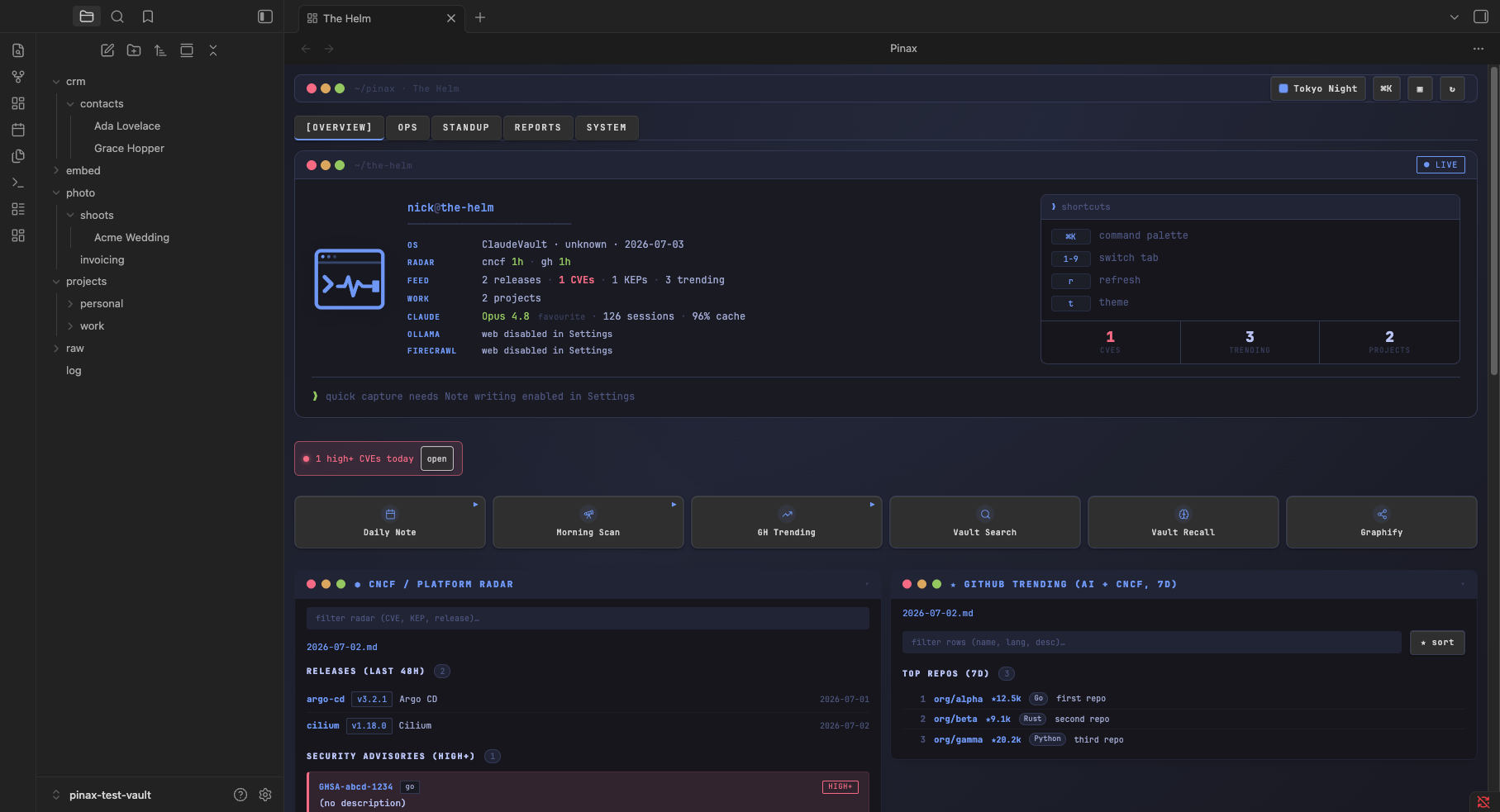
Task: Switch to the REPORTS tab
Action: (x=538, y=127)
